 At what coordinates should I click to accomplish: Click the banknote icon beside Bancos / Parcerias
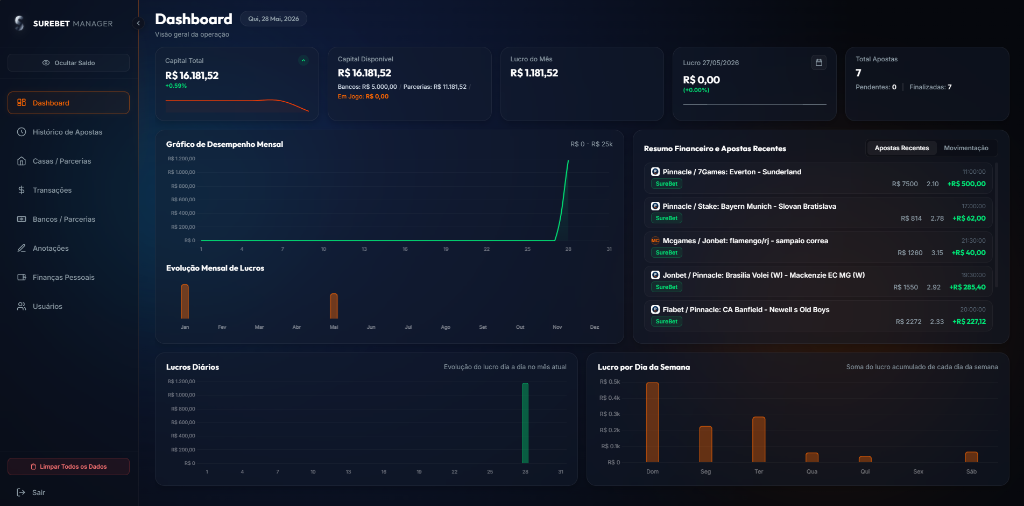[22, 219]
